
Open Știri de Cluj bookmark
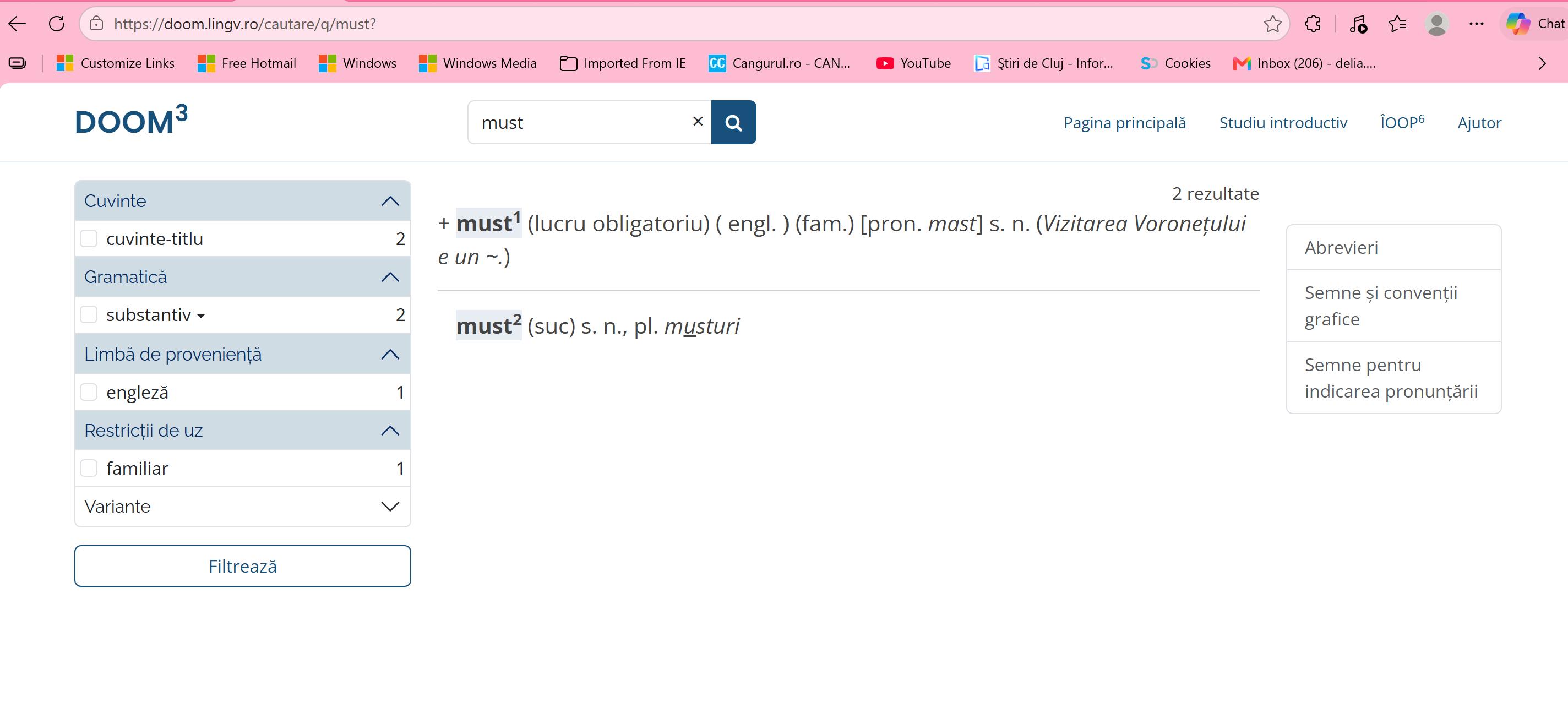tap(1043, 63)
